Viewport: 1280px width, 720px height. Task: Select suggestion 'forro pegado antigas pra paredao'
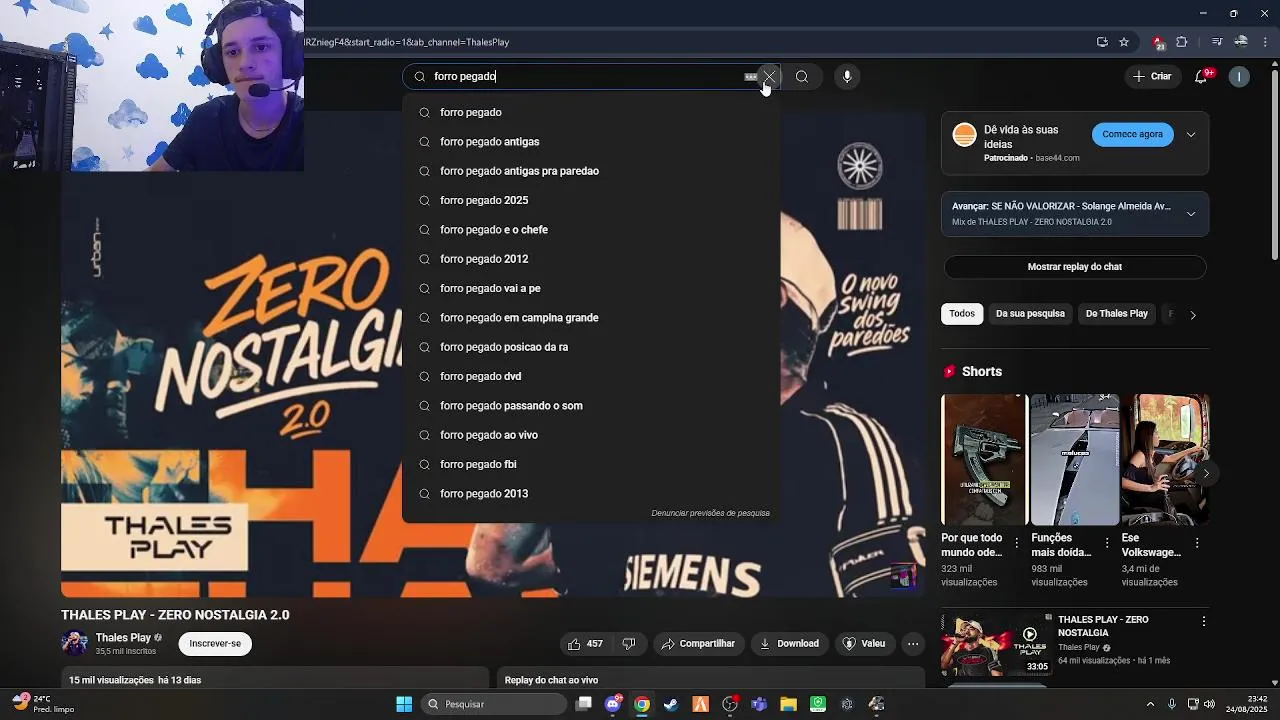click(x=590, y=171)
